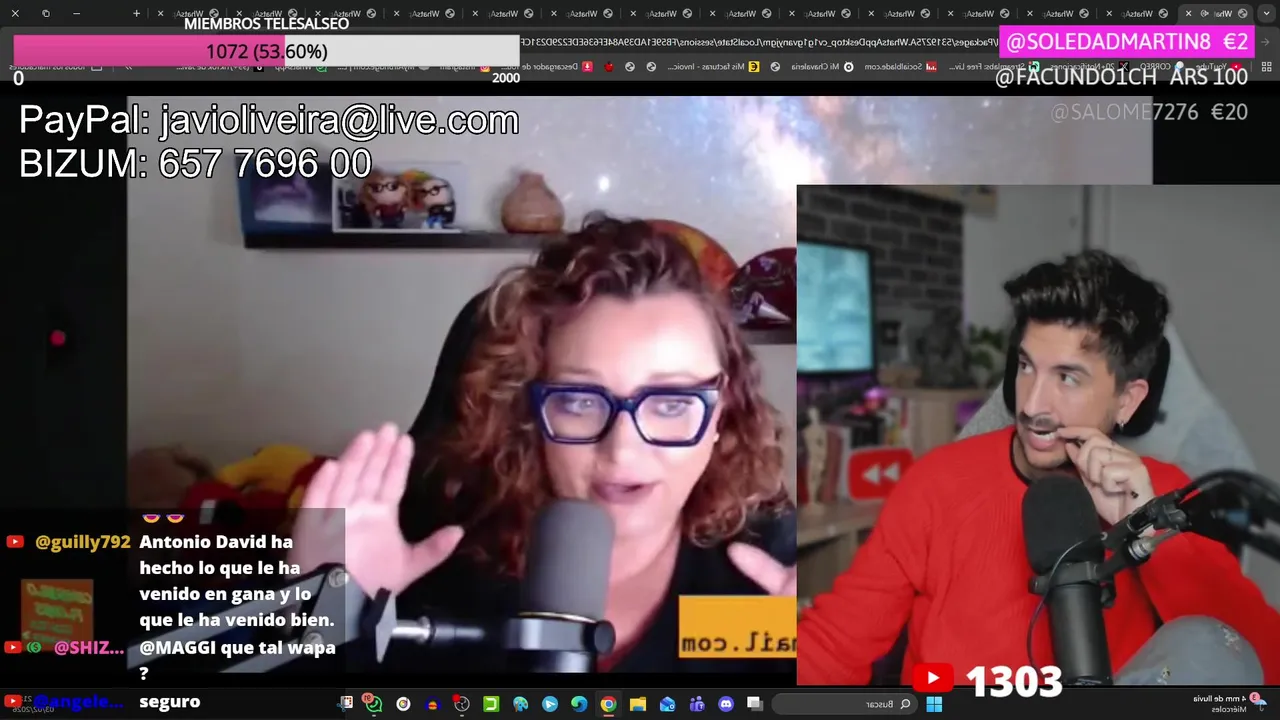1280x720 pixels.
Task: Open a new browser tab with plus button
Action: 136,13
